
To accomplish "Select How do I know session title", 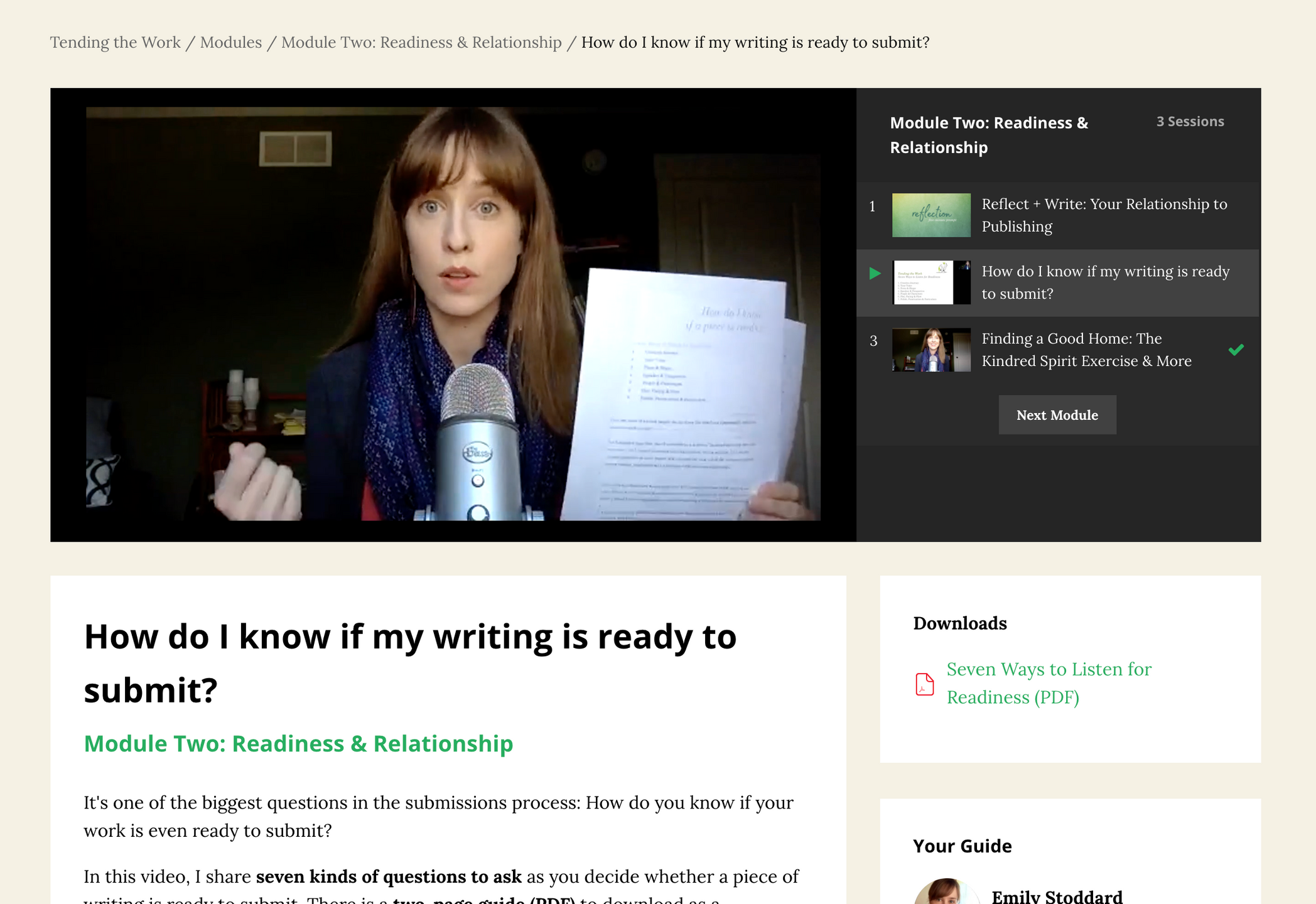I will (1105, 282).
